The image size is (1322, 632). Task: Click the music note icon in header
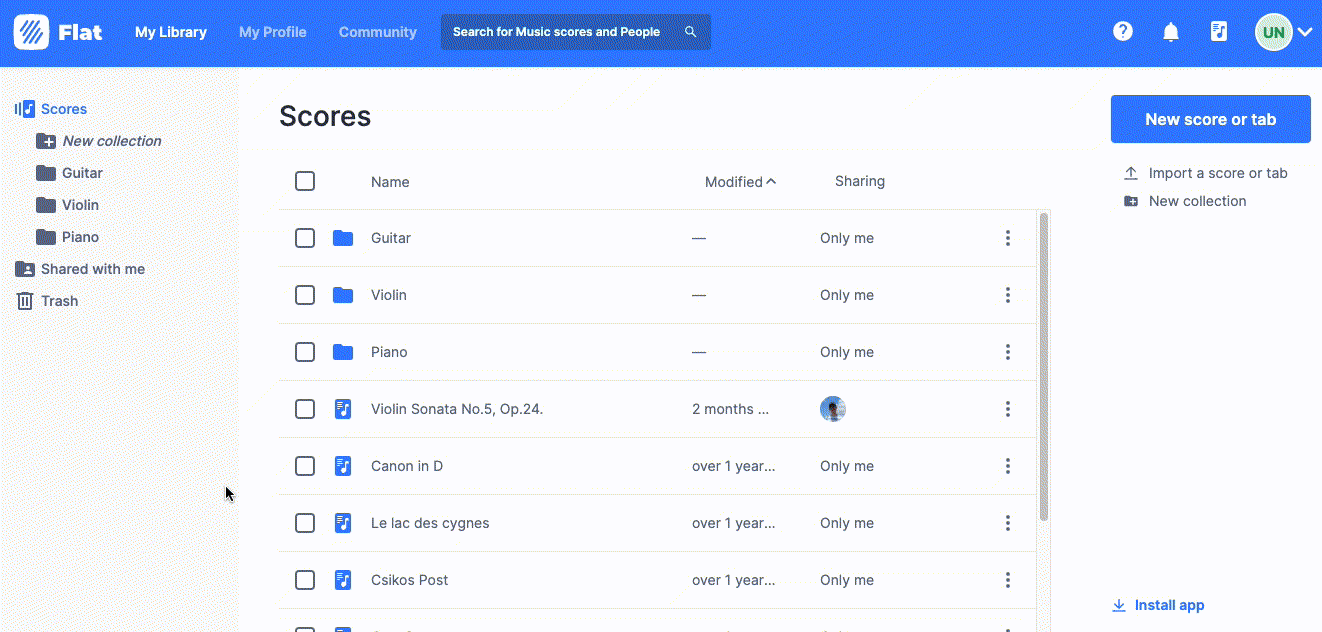(1218, 32)
